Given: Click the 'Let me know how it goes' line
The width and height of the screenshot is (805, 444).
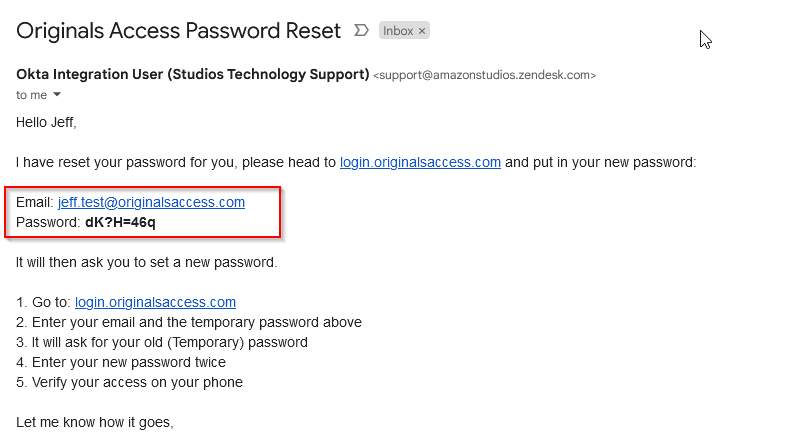Looking at the screenshot, I should 95,422.
